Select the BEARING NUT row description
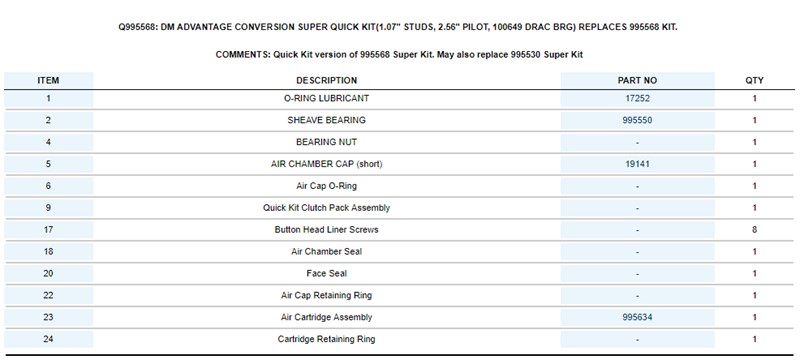Image resolution: width=800 pixels, height=364 pixels. tap(327, 142)
